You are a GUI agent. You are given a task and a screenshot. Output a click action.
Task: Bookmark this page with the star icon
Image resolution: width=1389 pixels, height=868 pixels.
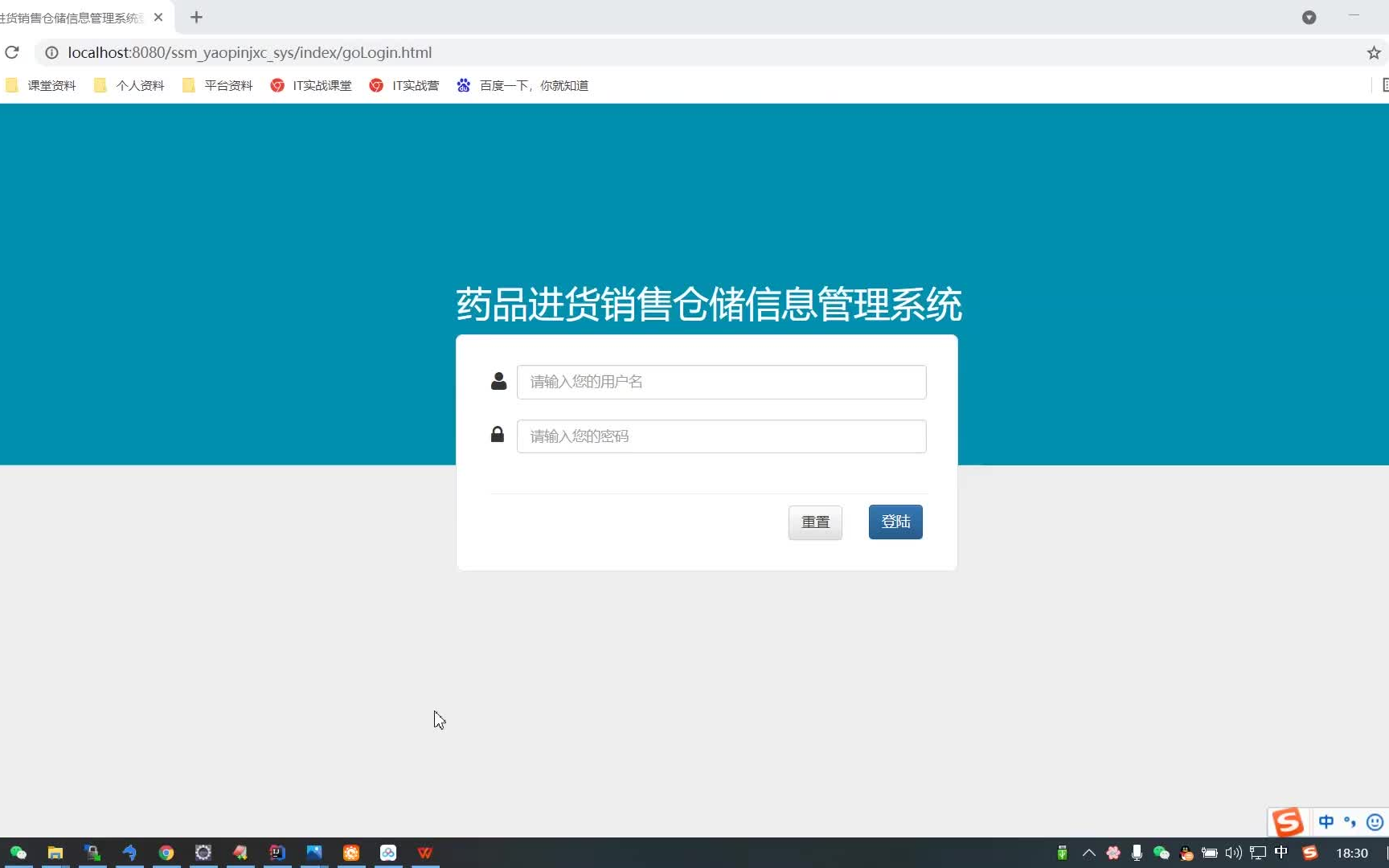pos(1374,53)
